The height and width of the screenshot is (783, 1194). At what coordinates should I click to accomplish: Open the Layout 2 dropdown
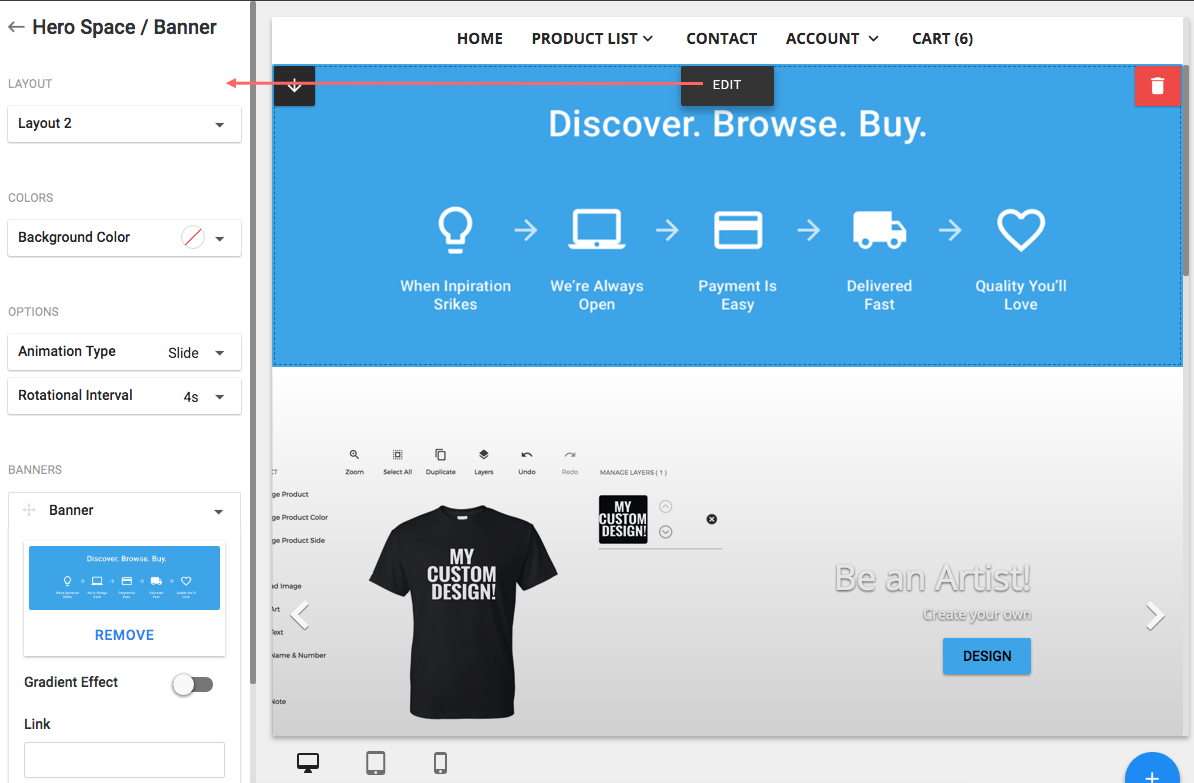(x=124, y=124)
